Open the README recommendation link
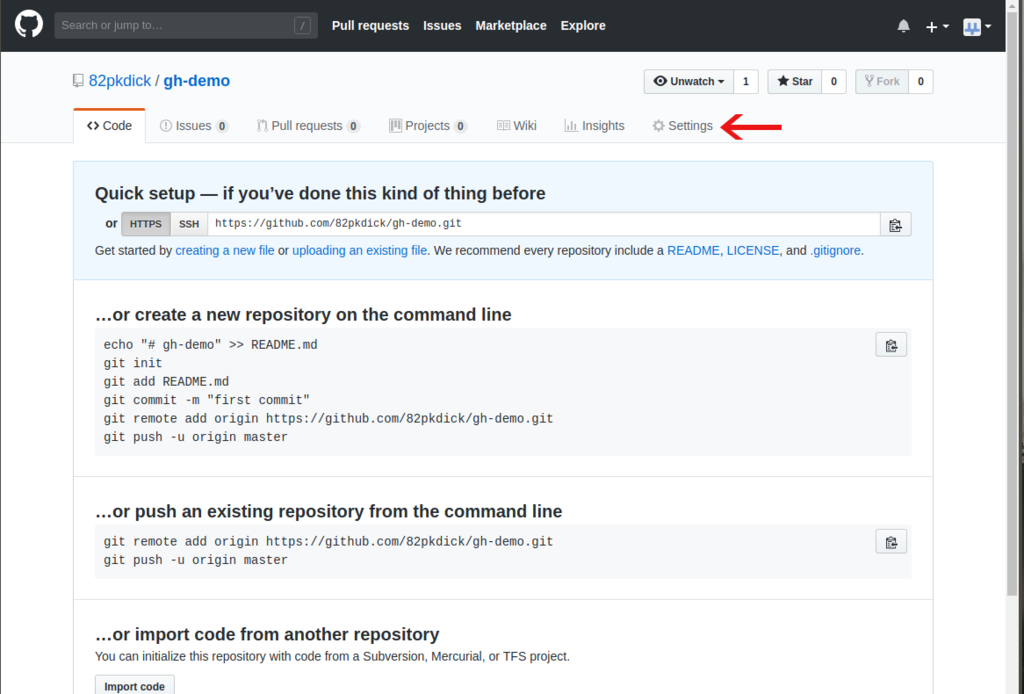This screenshot has width=1024, height=694. pyautogui.click(x=693, y=251)
